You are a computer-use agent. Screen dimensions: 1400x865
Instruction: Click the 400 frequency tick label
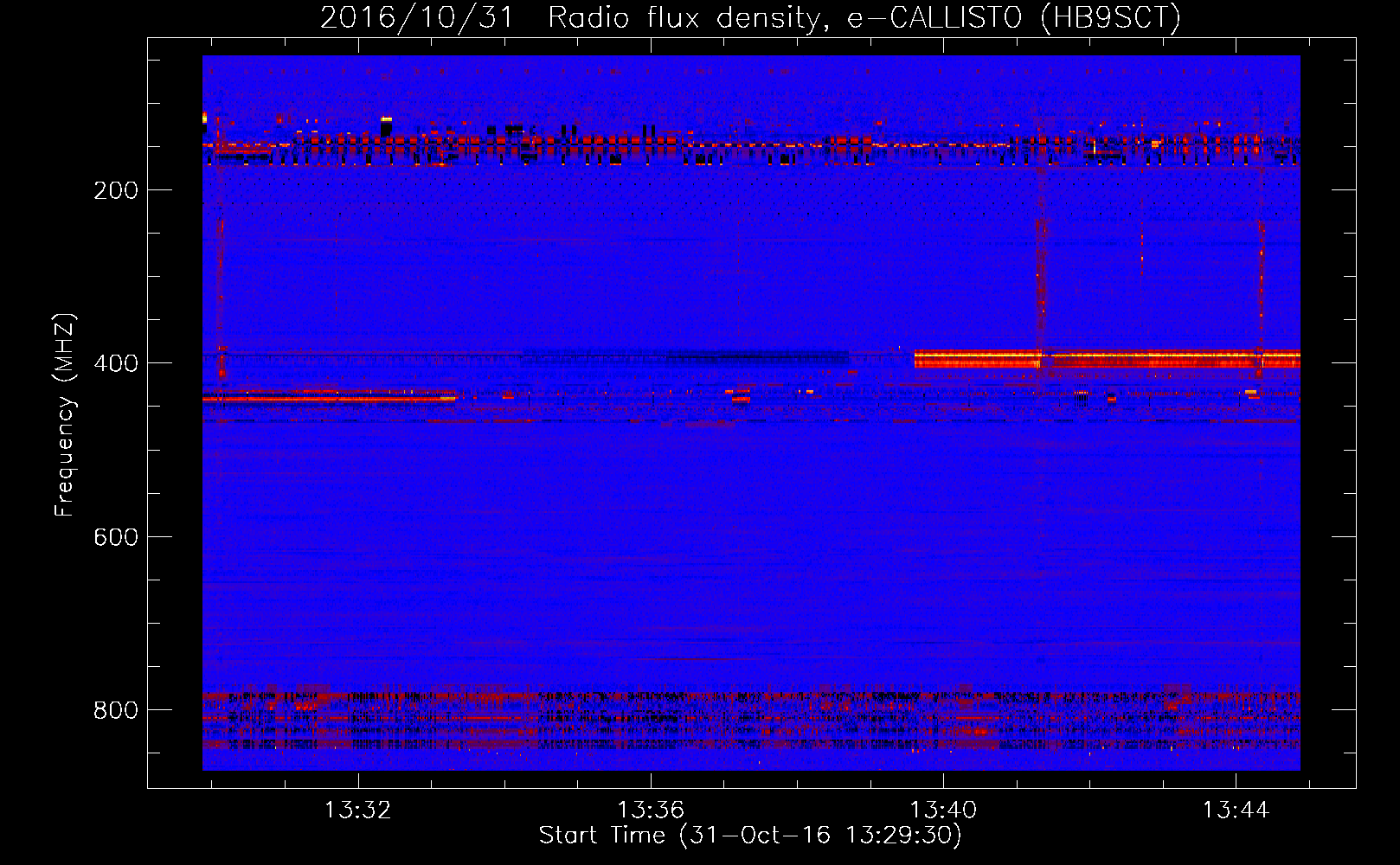[116, 363]
